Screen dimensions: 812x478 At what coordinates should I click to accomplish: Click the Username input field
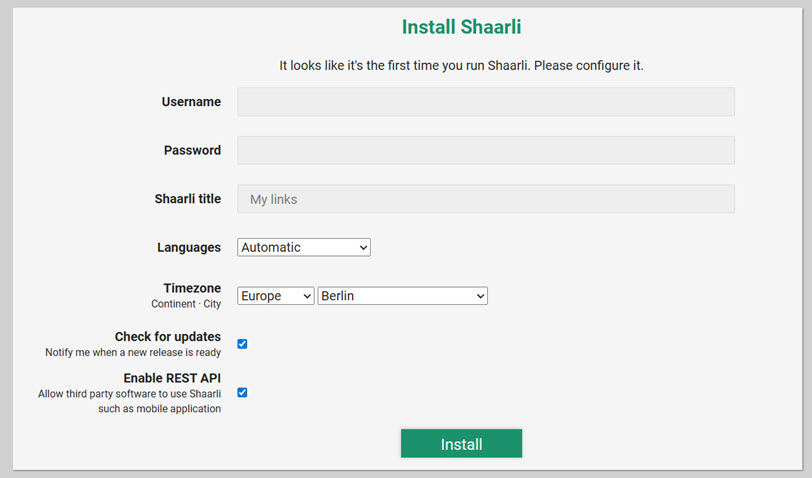[485, 102]
